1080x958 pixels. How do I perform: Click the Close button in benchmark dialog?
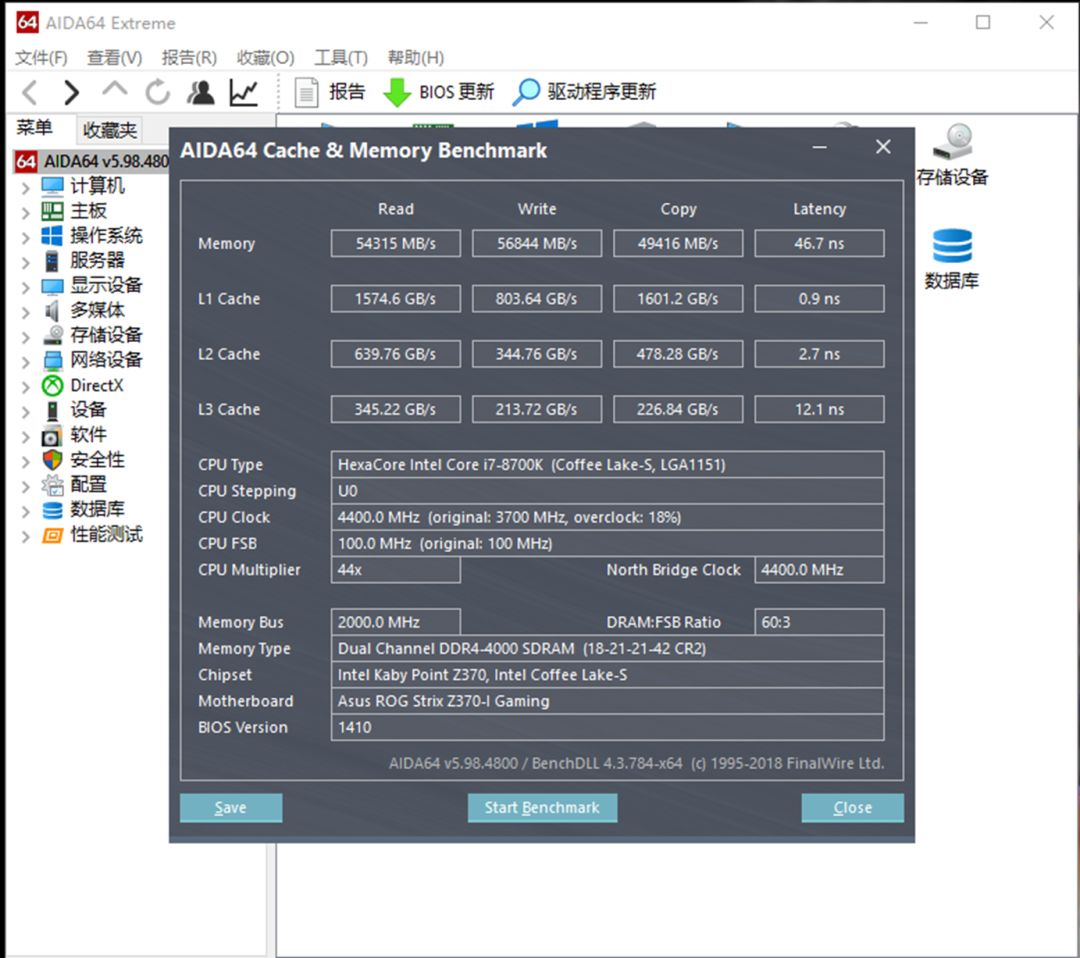(x=853, y=808)
